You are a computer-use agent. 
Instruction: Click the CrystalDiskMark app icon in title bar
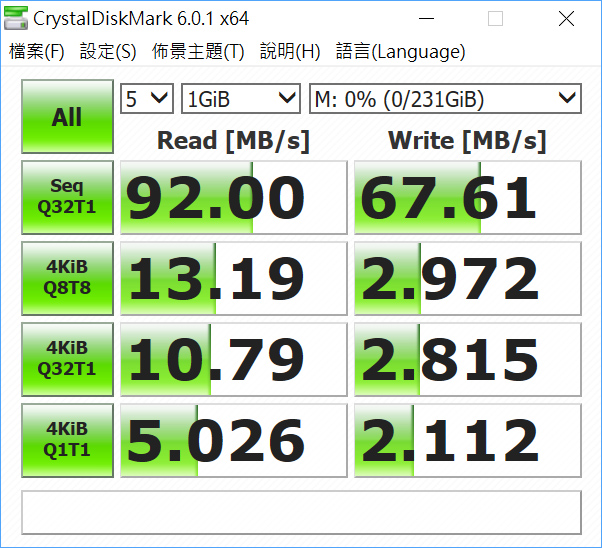point(16,18)
